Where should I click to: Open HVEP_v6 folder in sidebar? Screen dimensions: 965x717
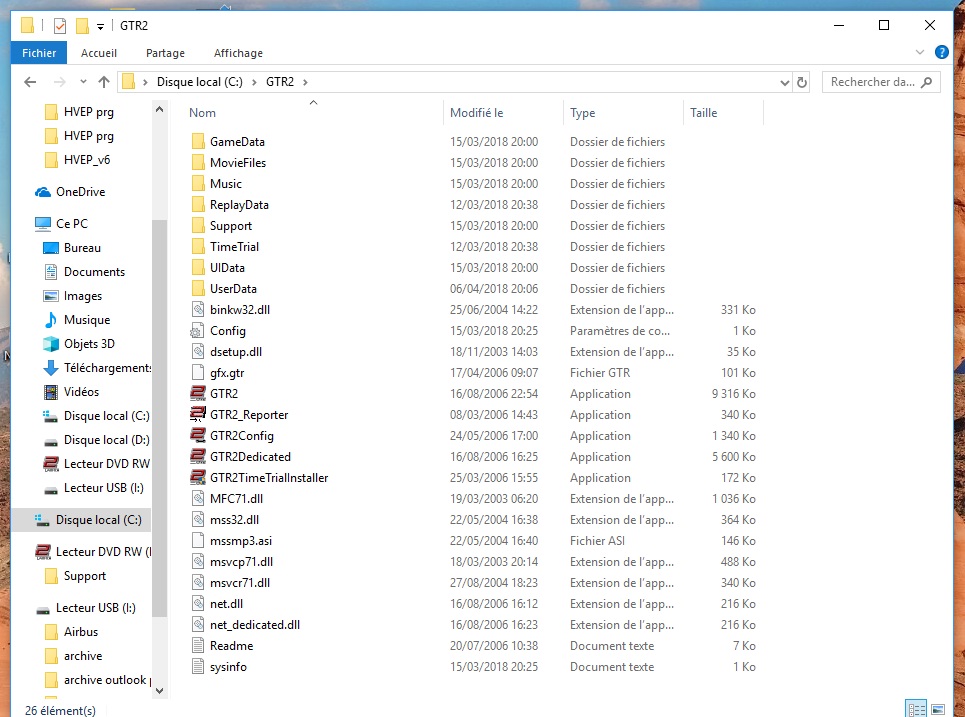click(78, 160)
